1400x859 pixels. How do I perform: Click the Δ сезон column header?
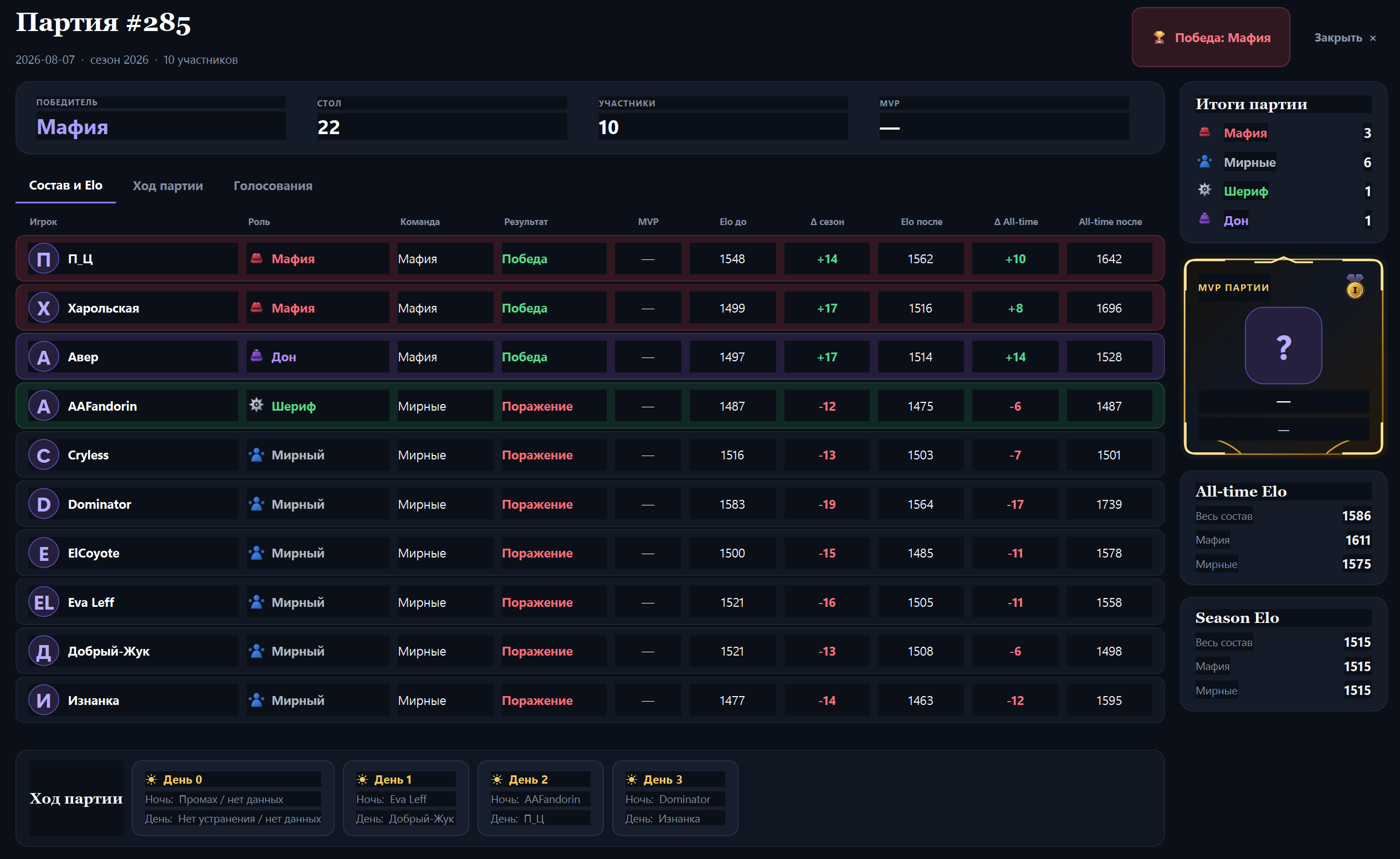click(x=827, y=222)
